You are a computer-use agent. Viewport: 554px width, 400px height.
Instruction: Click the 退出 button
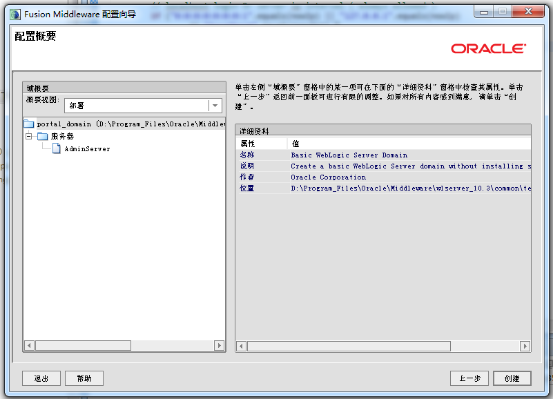(x=41, y=378)
